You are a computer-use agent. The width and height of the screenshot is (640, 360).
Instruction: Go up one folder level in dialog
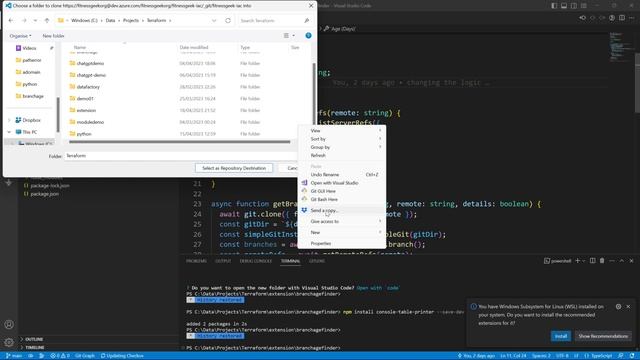[47, 20]
